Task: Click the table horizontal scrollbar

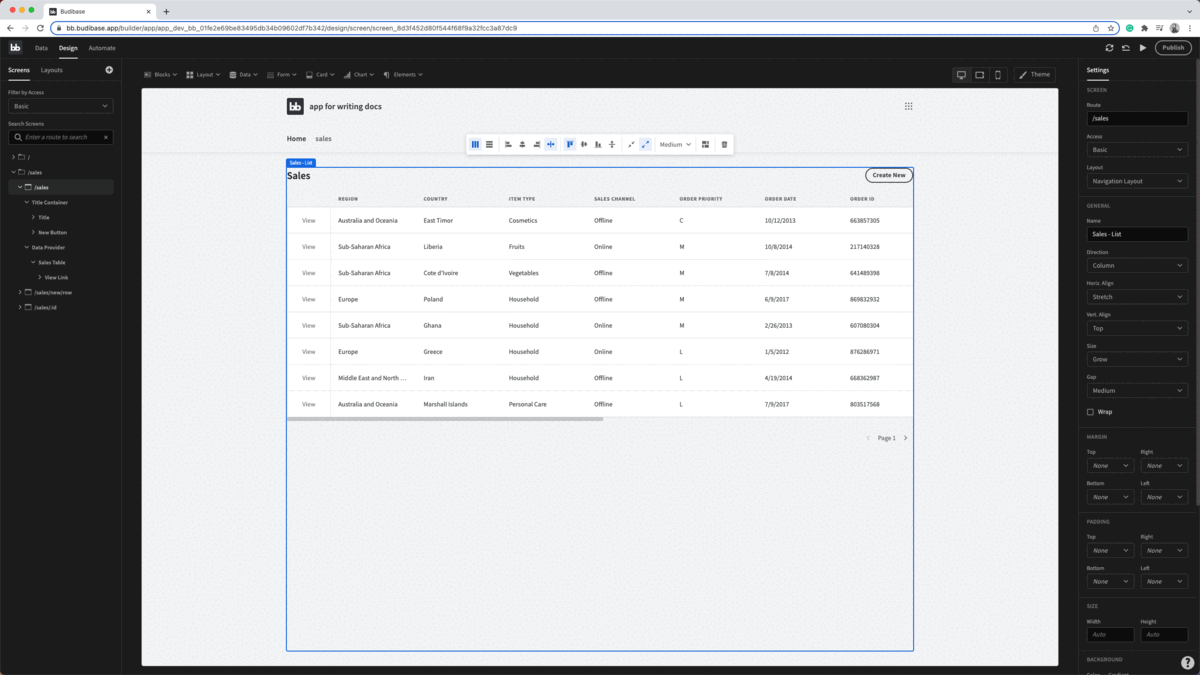Action: coord(445,419)
